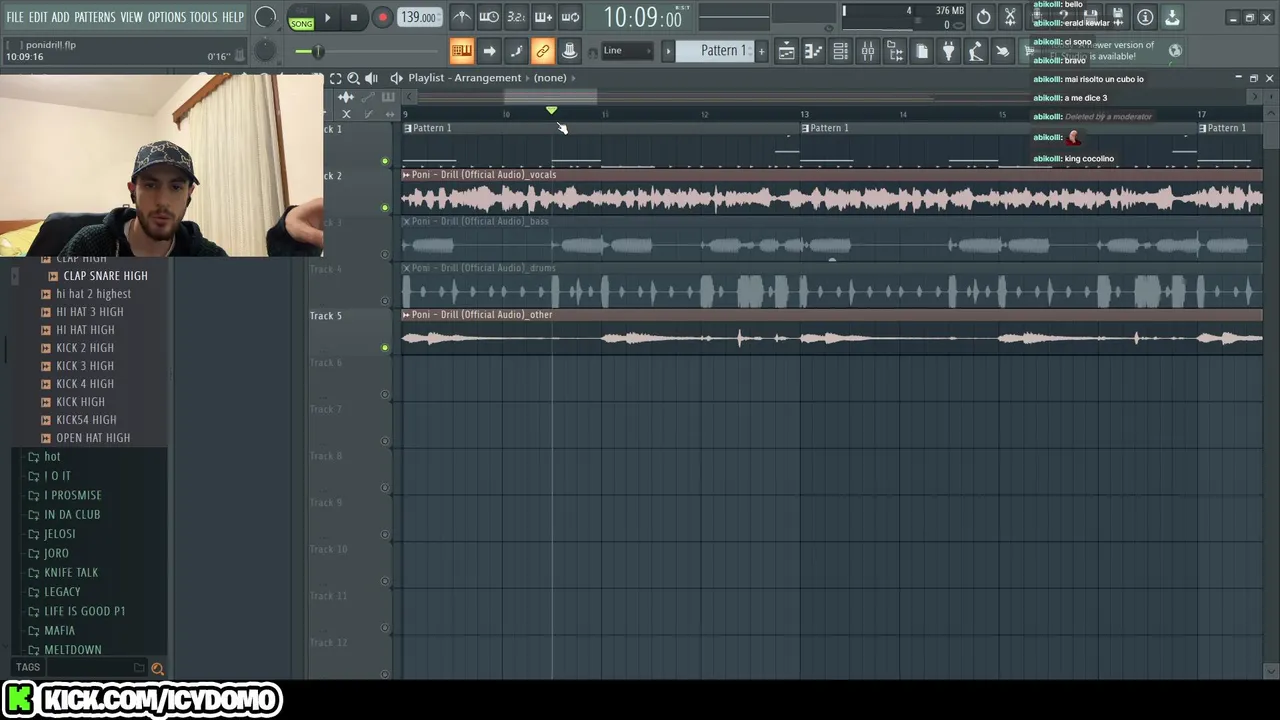This screenshot has height=720, width=1280.
Task: Open the Browser view icon
Action: point(895,51)
